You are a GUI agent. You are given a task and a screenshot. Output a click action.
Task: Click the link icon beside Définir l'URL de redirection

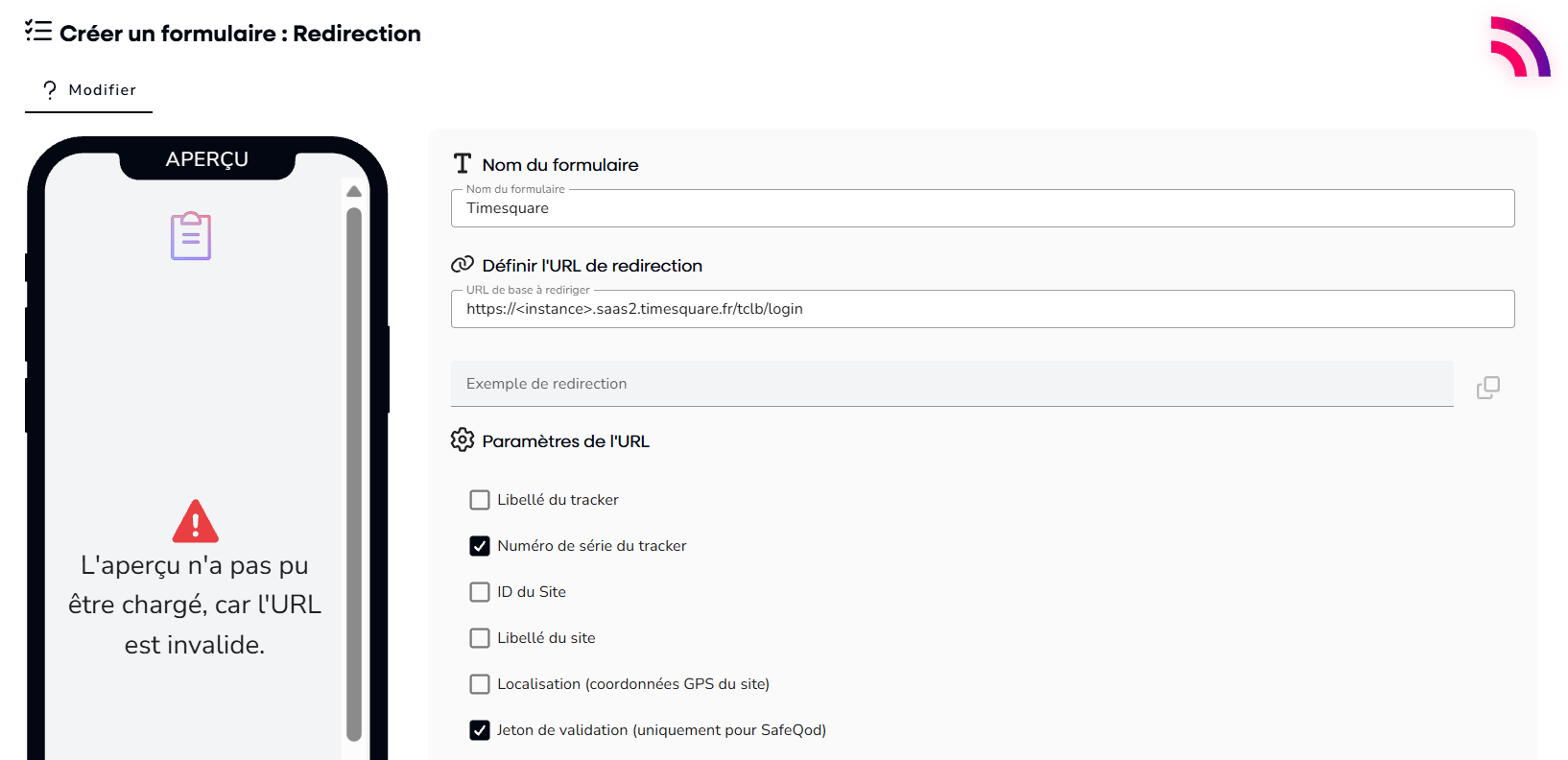pyautogui.click(x=463, y=265)
